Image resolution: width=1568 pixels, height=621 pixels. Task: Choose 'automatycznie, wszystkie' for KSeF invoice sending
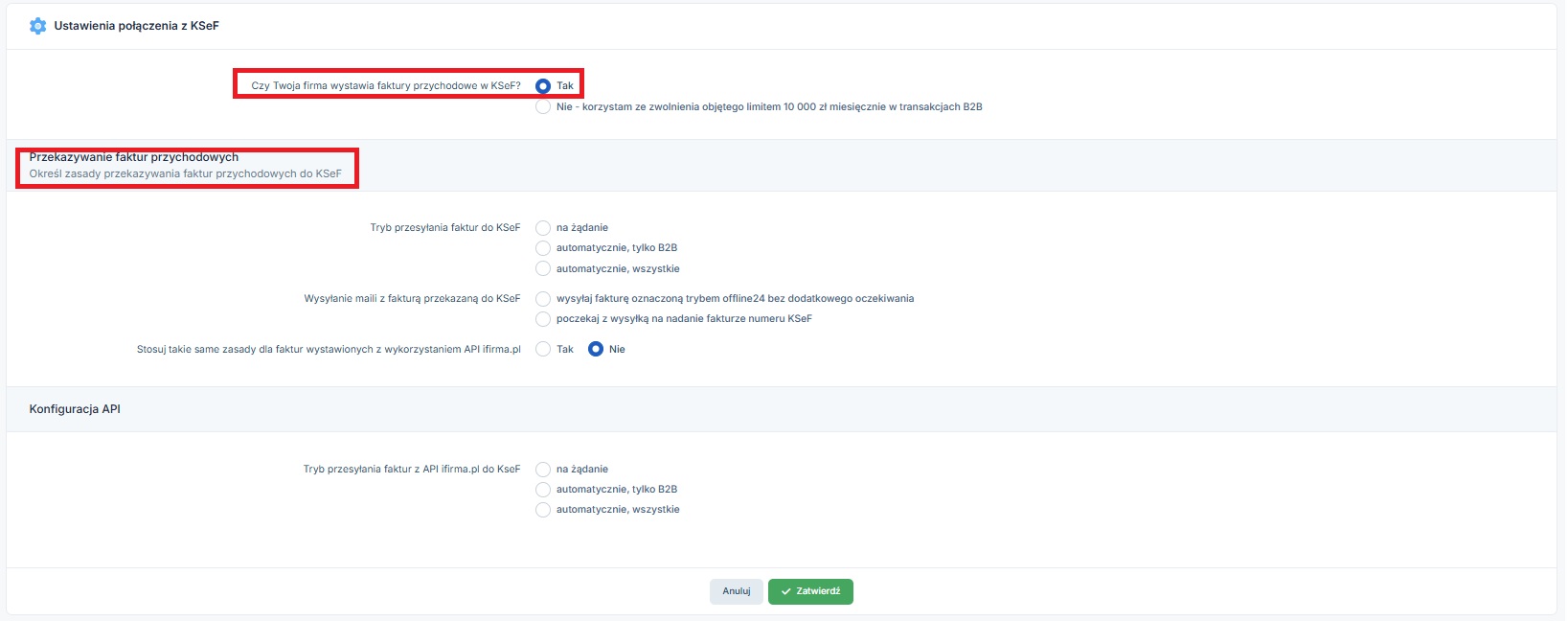coord(543,269)
